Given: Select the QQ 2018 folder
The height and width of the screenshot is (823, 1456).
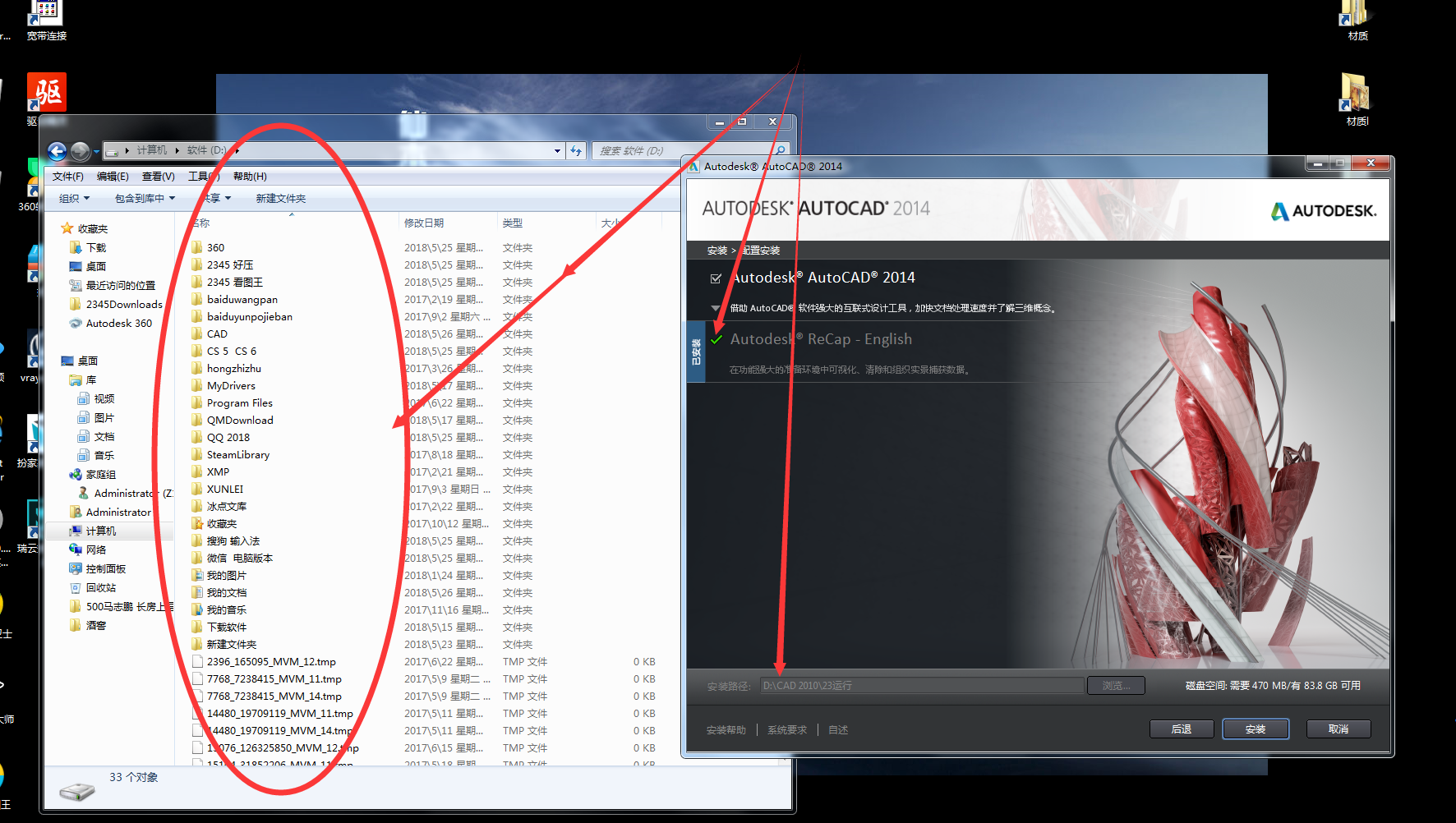Looking at the screenshot, I should (x=228, y=437).
